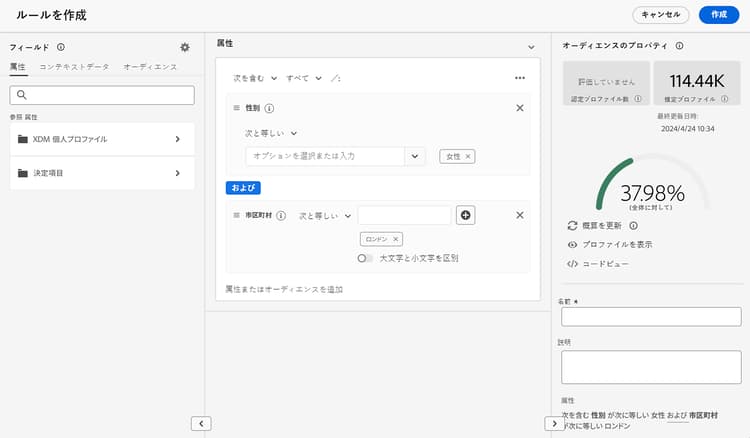Open コードビュー
Screen dimensions: 750x438
pyautogui.click(x=598, y=263)
